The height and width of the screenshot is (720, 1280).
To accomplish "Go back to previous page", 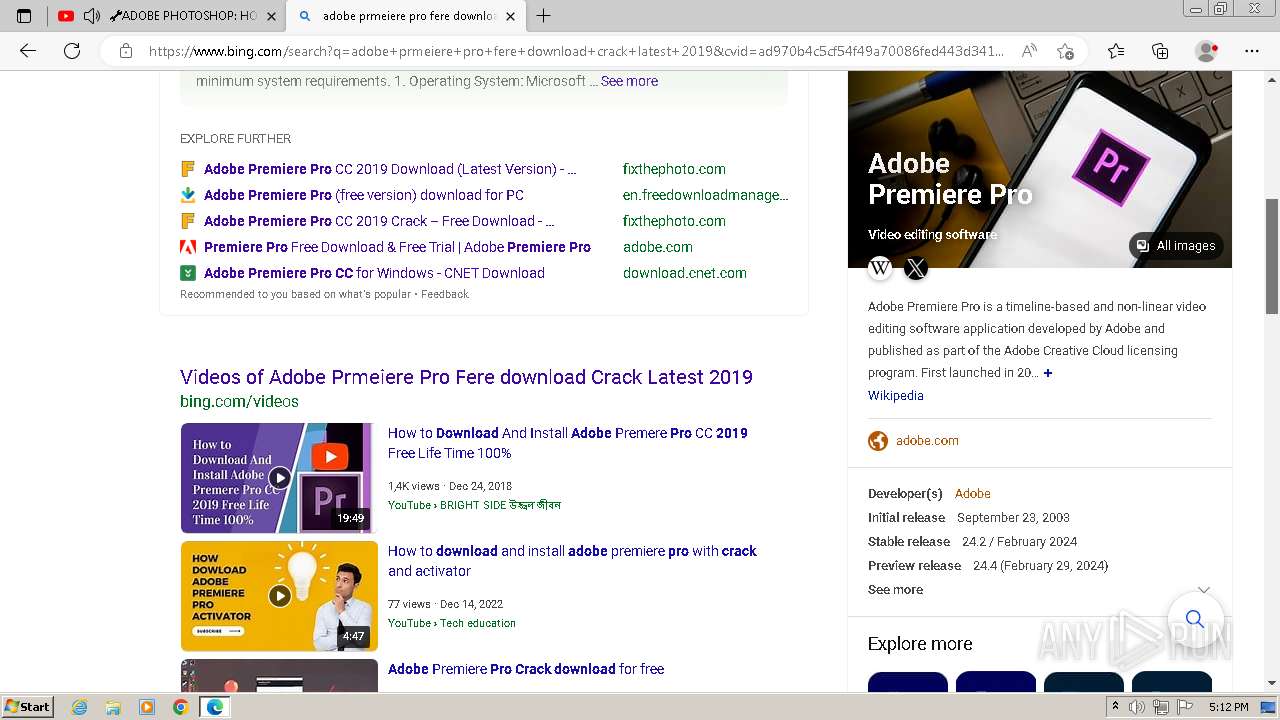I will coord(28,51).
